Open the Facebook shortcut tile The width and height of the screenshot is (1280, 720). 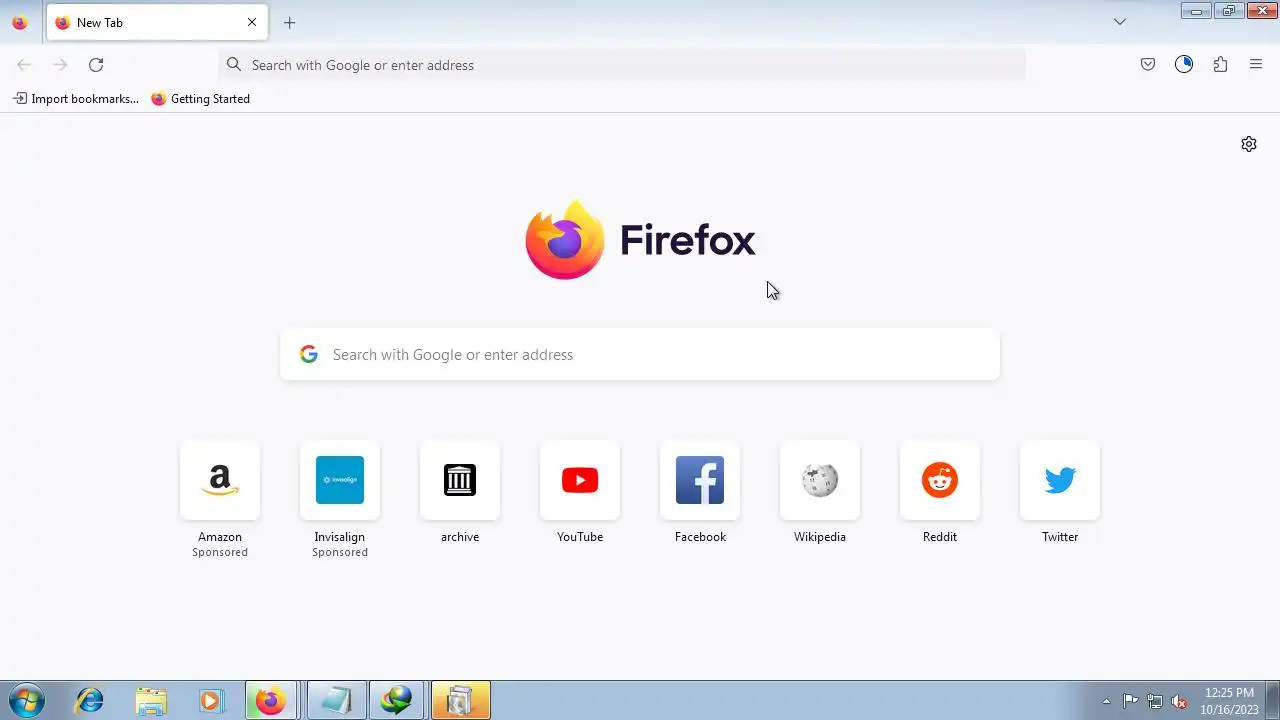[700, 480]
